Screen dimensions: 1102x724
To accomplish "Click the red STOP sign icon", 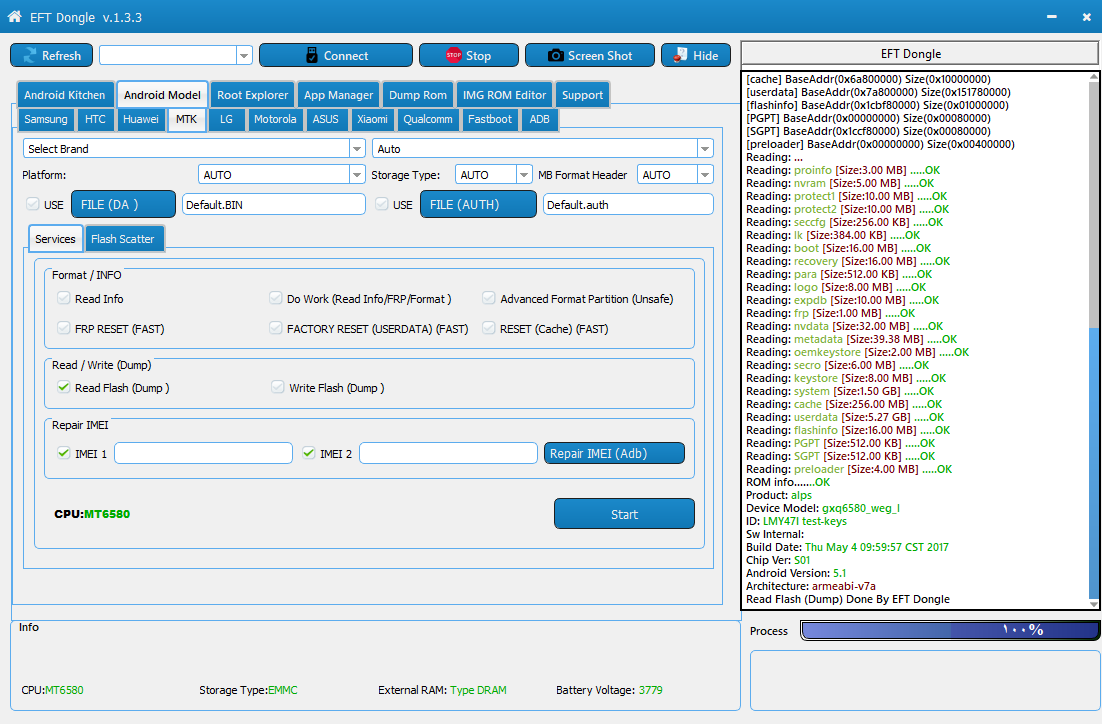I will [x=453, y=56].
